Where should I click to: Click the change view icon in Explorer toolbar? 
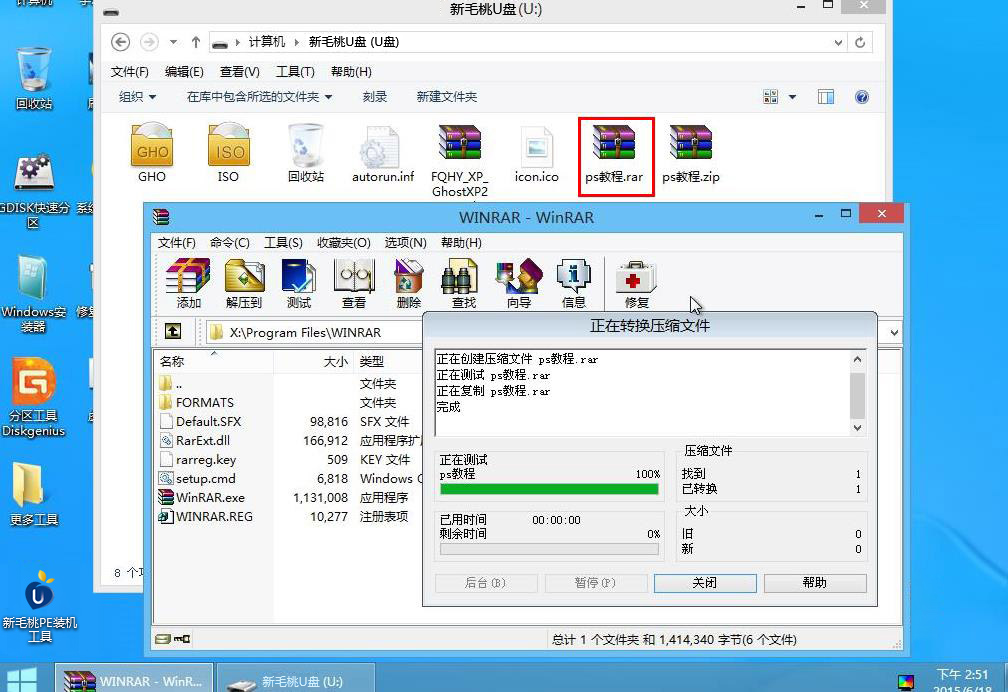[770, 97]
